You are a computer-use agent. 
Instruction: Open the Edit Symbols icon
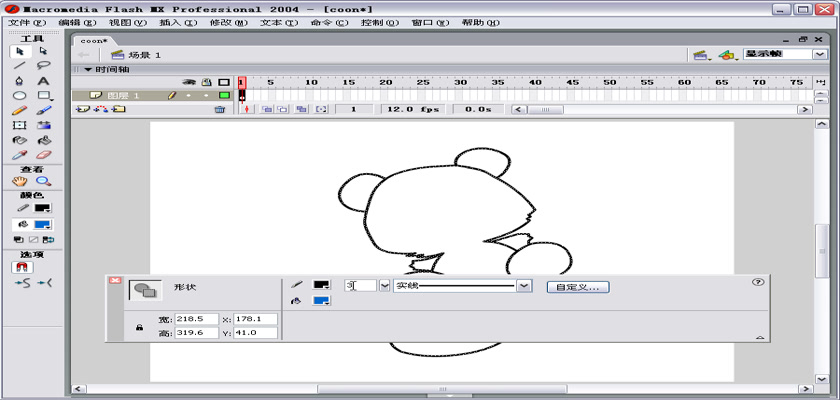[x=727, y=55]
